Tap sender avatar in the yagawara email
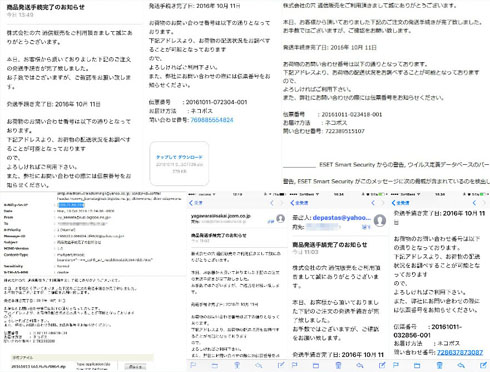490x372 pixels. click(x=281, y=219)
